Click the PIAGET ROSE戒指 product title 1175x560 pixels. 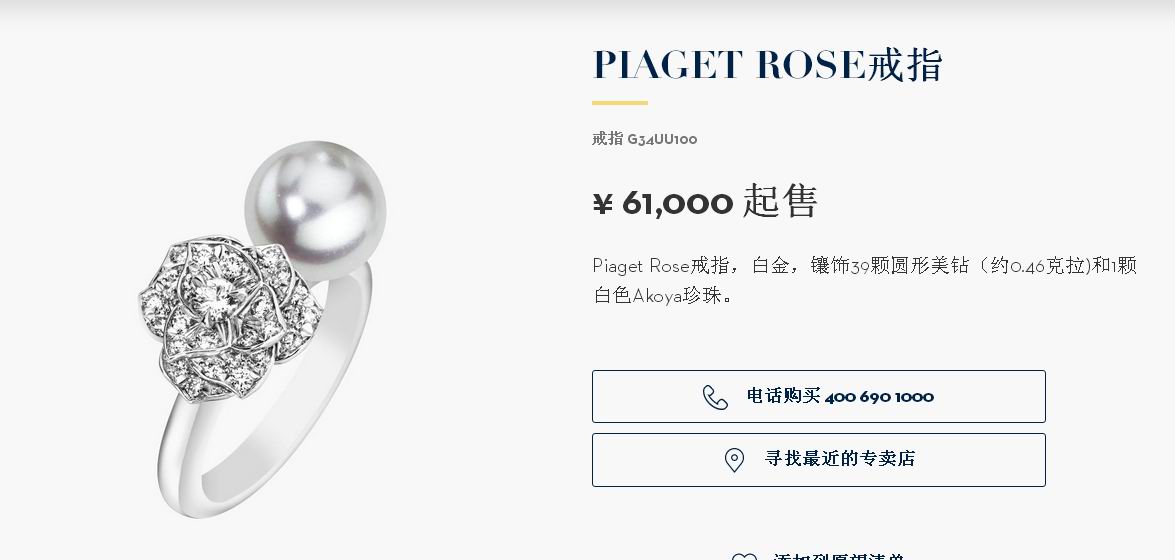767,65
